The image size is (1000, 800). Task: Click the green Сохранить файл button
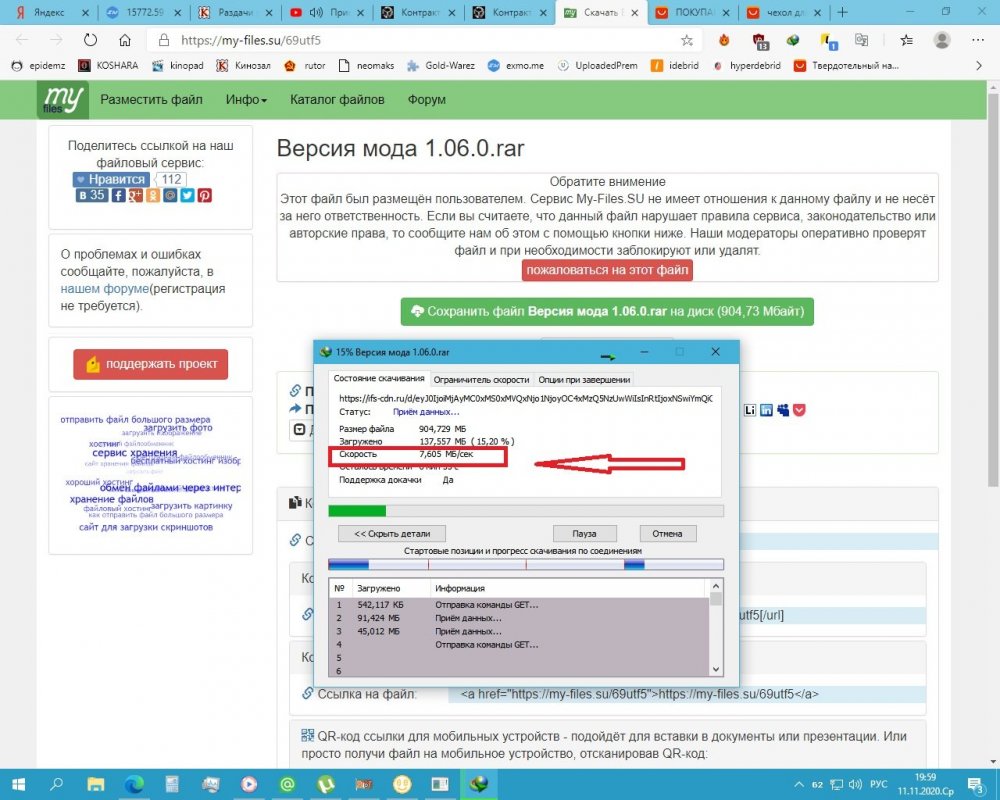(x=607, y=311)
